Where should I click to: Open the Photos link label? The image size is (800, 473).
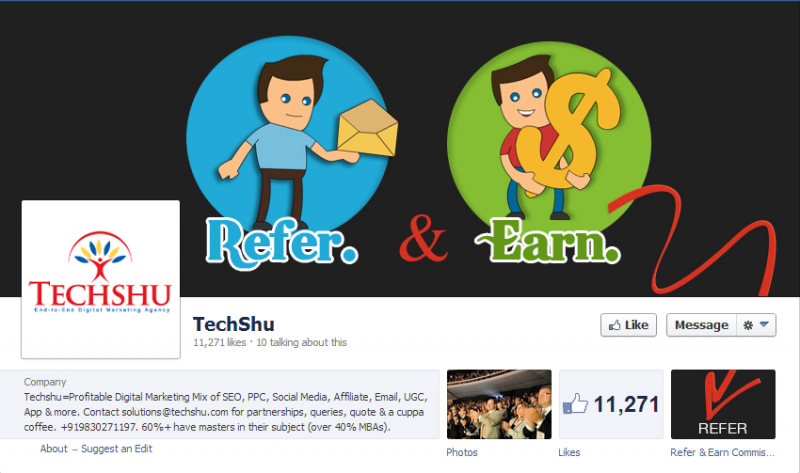tap(462, 453)
